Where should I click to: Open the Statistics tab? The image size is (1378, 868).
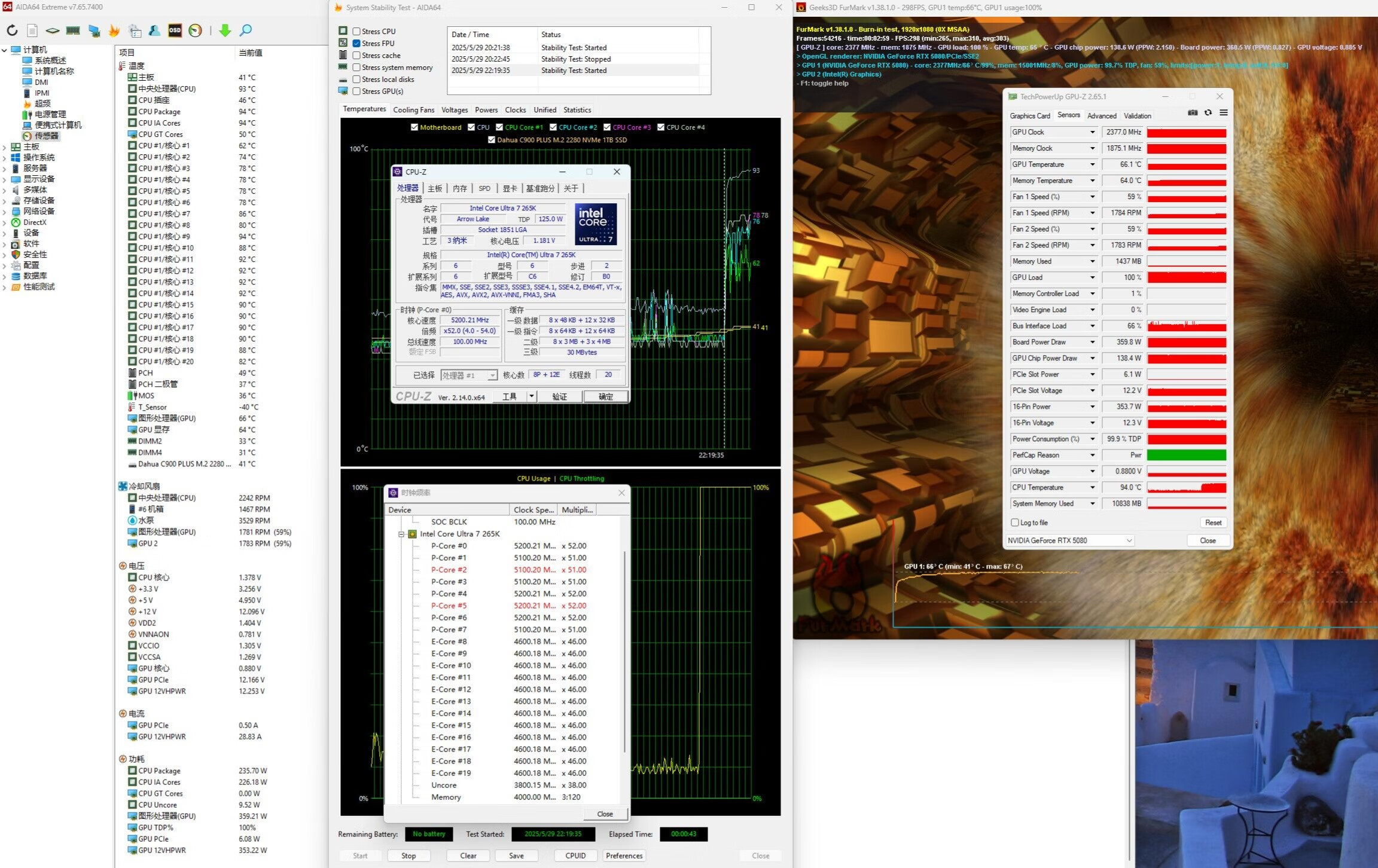tap(577, 110)
